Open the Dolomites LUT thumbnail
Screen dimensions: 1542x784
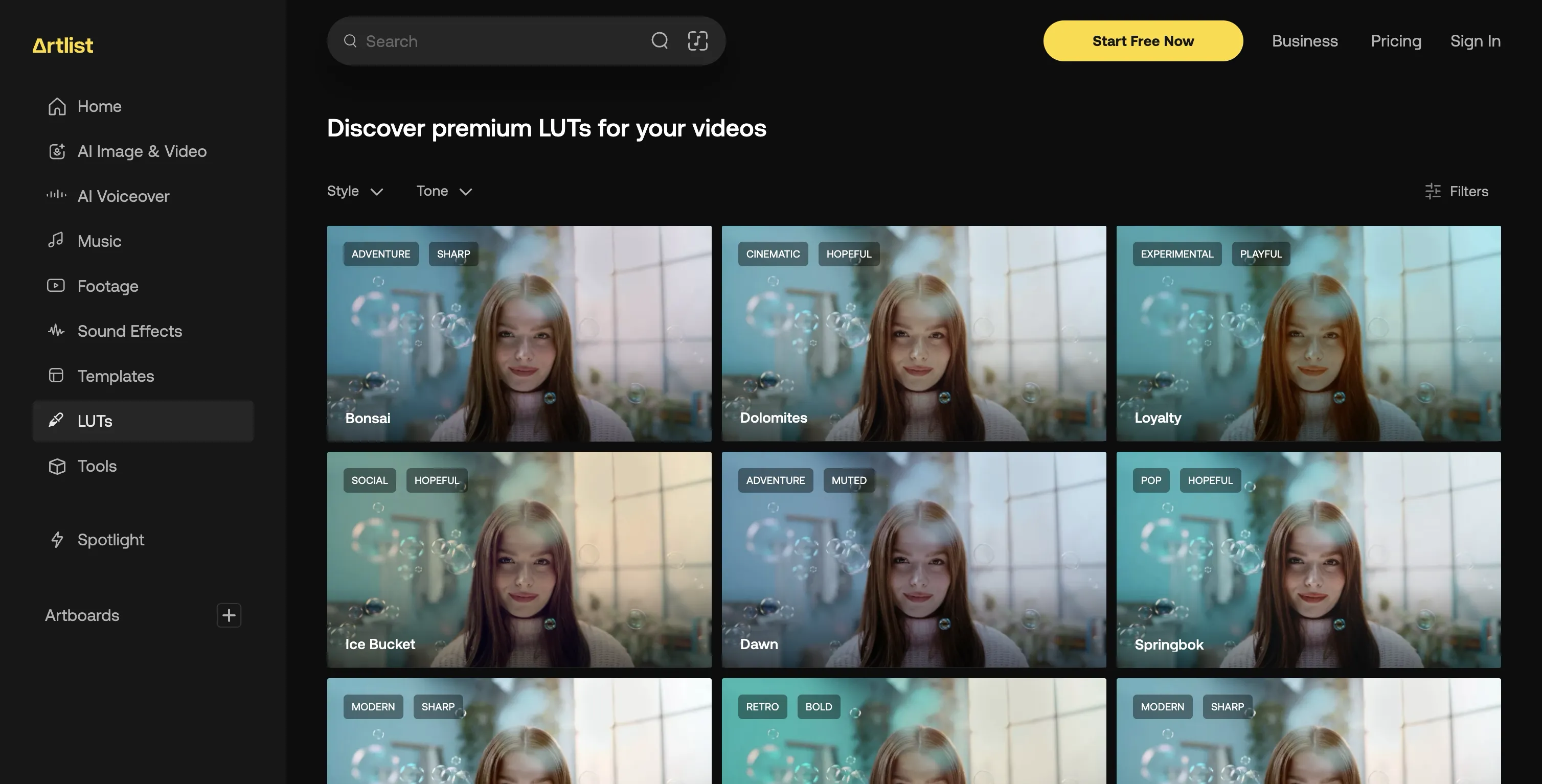coord(914,334)
